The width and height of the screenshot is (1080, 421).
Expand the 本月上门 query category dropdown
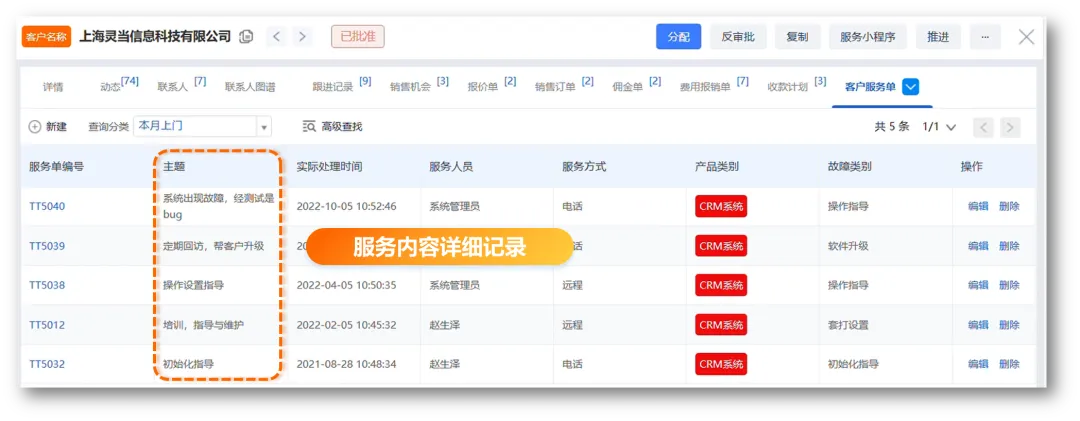[264, 127]
